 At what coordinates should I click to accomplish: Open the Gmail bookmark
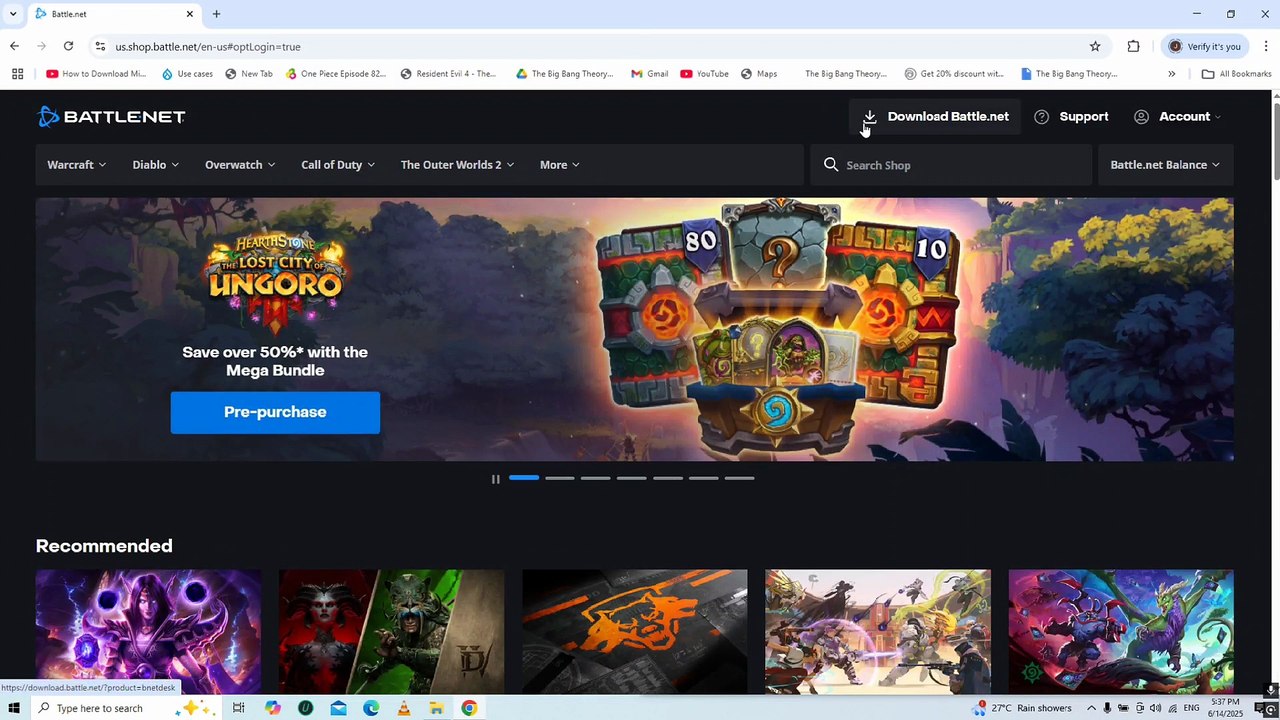click(649, 74)
